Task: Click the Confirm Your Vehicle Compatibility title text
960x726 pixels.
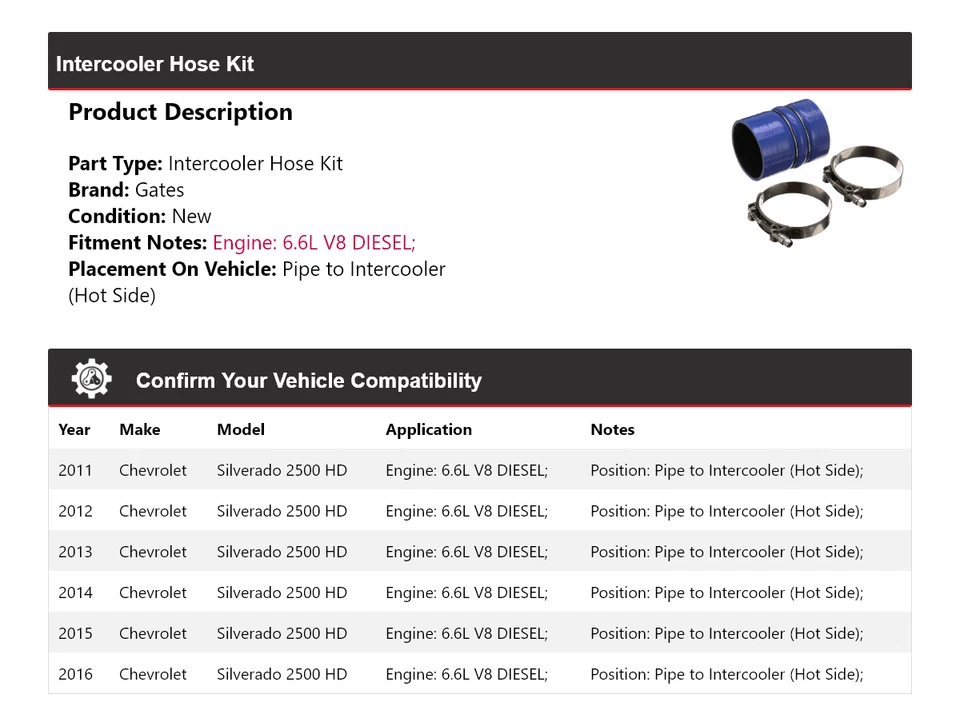Action: pyautogui.click(x=308, y=381)
